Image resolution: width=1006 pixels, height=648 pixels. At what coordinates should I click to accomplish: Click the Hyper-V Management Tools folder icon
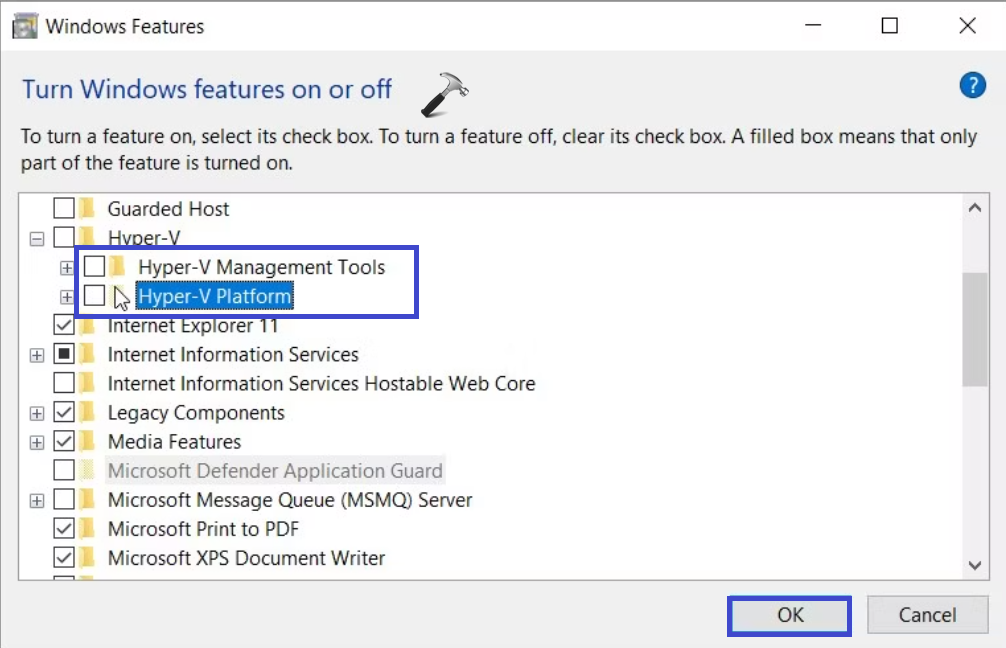[x=119, y=267]
